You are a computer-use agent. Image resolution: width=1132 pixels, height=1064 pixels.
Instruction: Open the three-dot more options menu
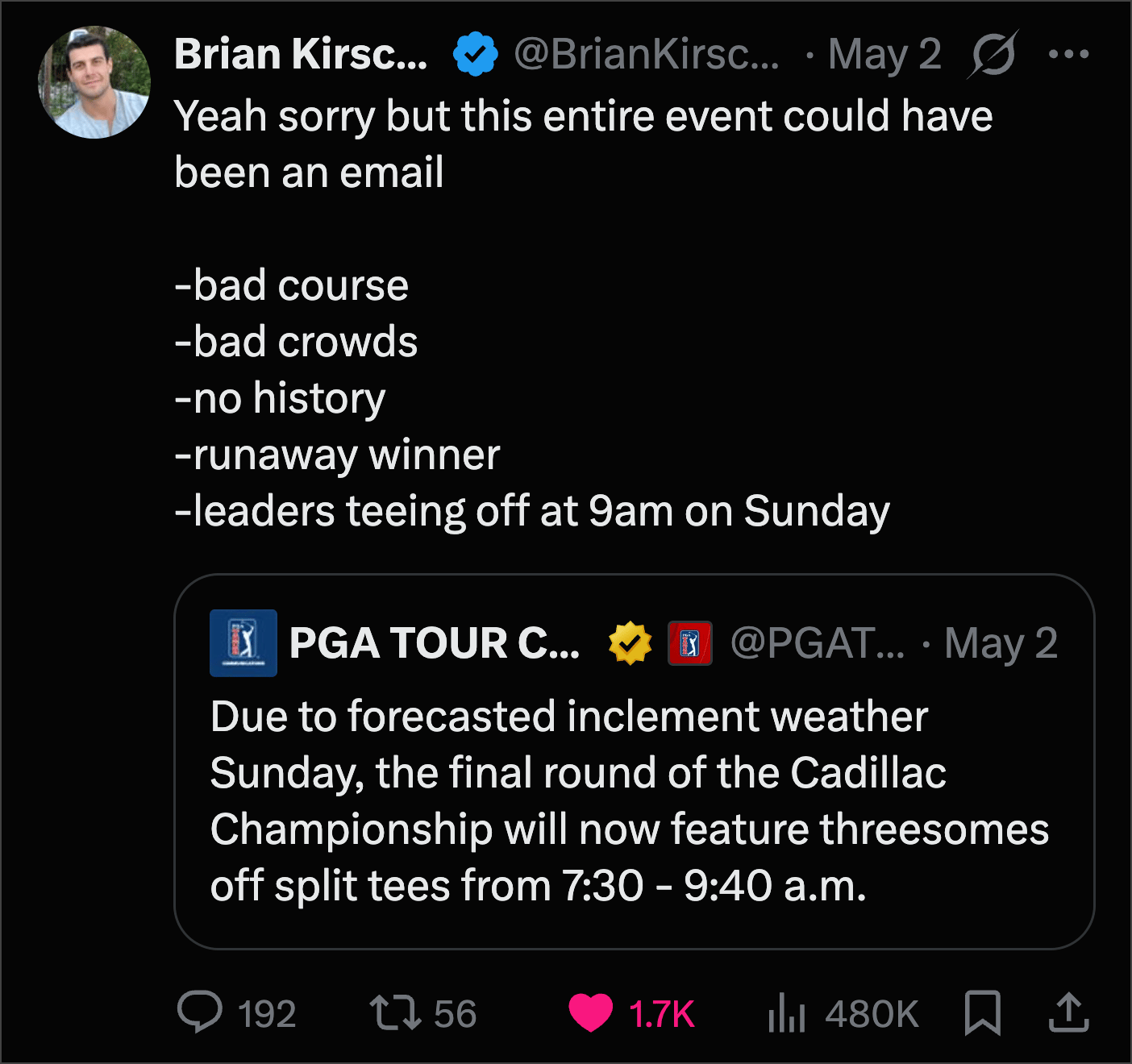click(x=1069, y=54)
